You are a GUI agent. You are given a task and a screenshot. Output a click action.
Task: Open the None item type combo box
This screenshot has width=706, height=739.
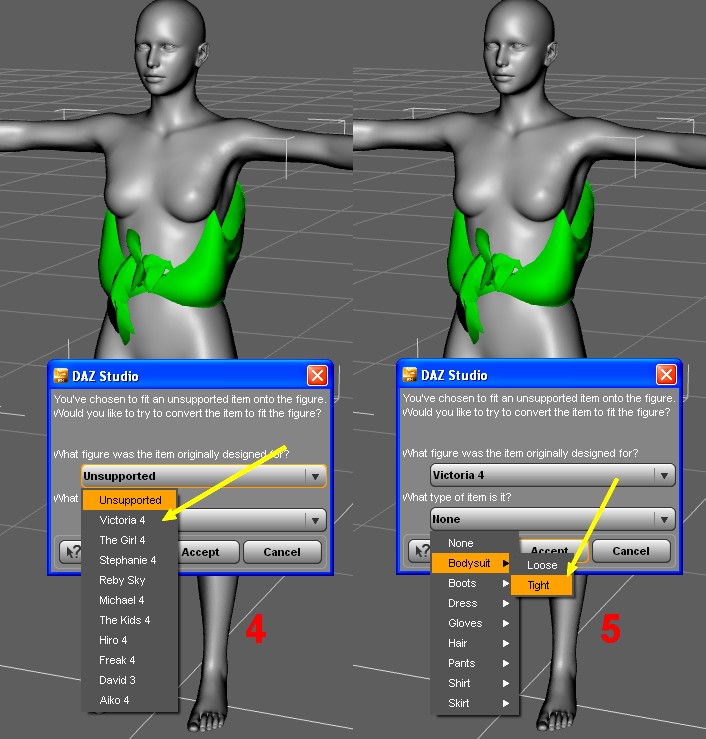552,519
